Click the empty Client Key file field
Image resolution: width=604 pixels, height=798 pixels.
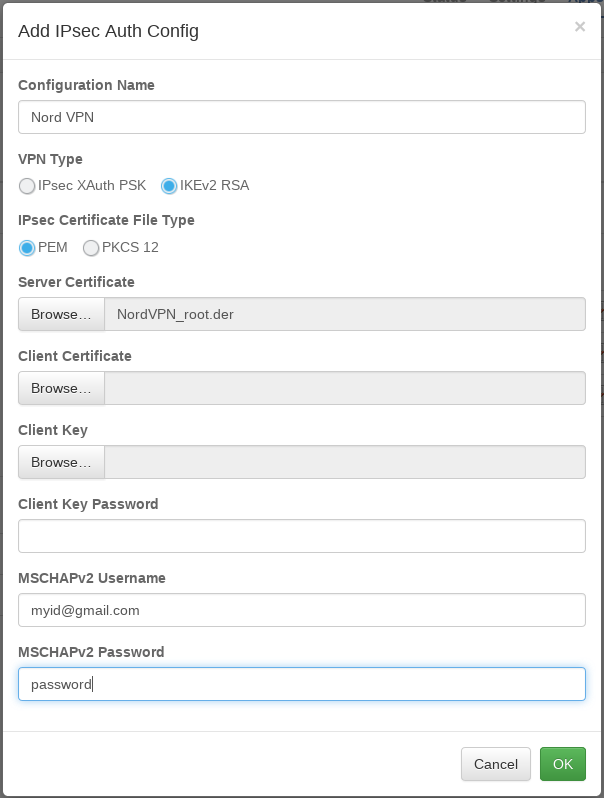tap(344, 463)
